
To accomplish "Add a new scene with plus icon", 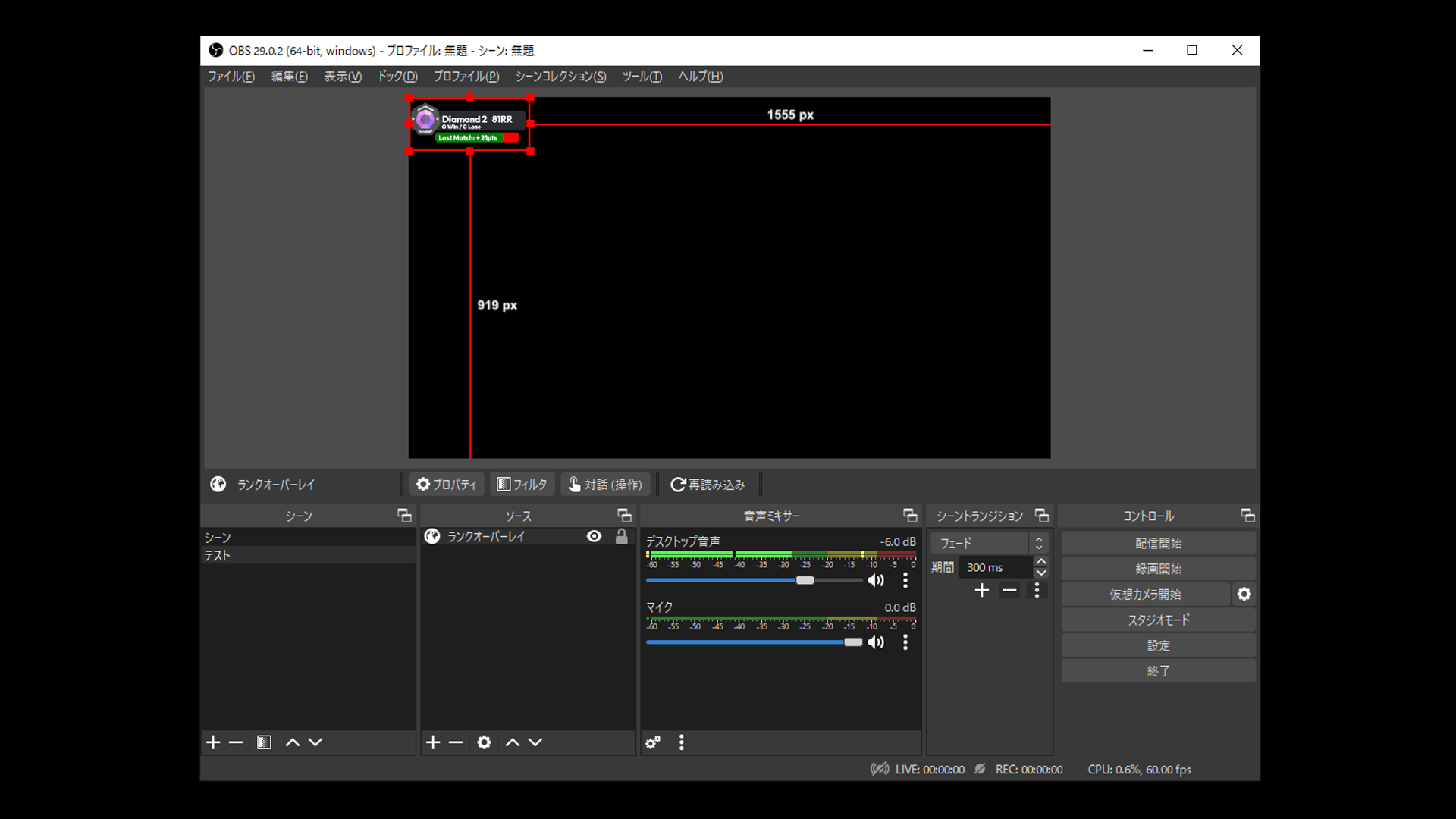I will pos(213,742).
